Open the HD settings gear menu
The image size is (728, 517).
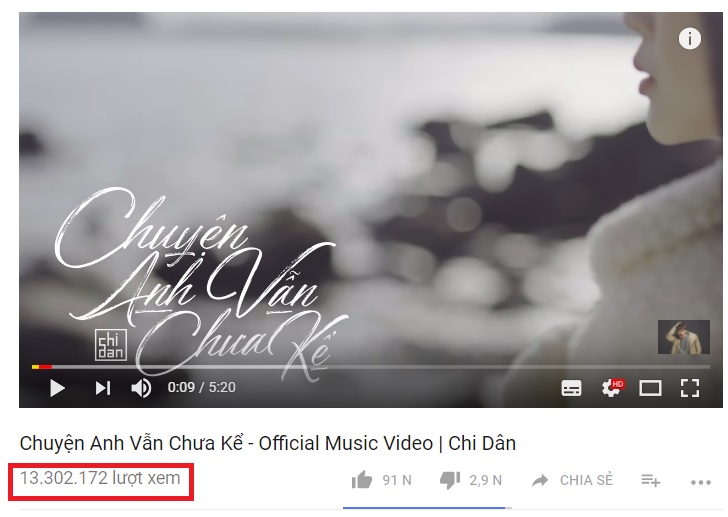point(612,388)
